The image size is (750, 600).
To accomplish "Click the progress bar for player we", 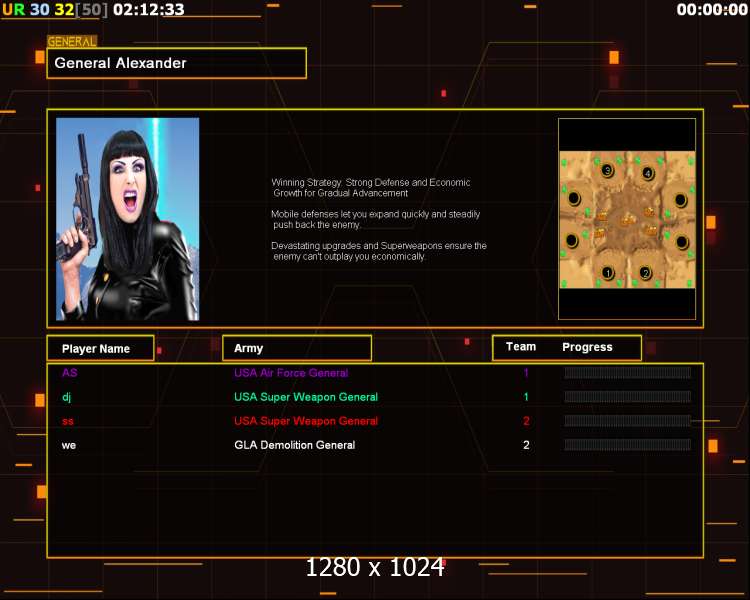I will tap(628, 445).
